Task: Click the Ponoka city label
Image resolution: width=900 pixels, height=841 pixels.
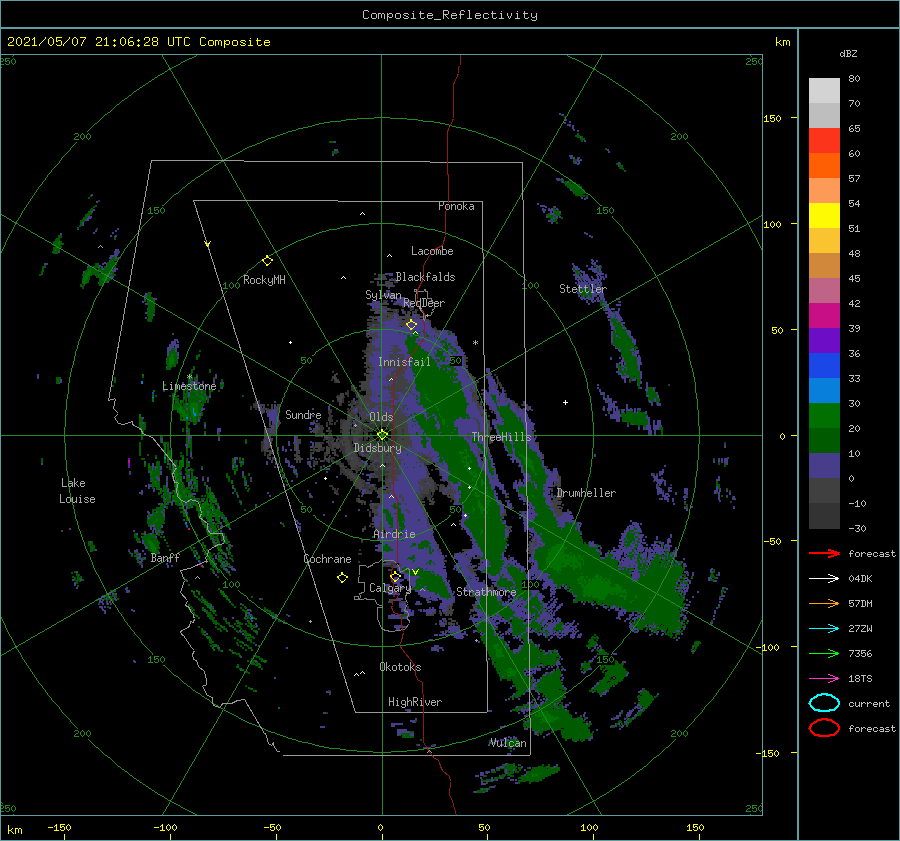Action: click(x=456, y=206)
